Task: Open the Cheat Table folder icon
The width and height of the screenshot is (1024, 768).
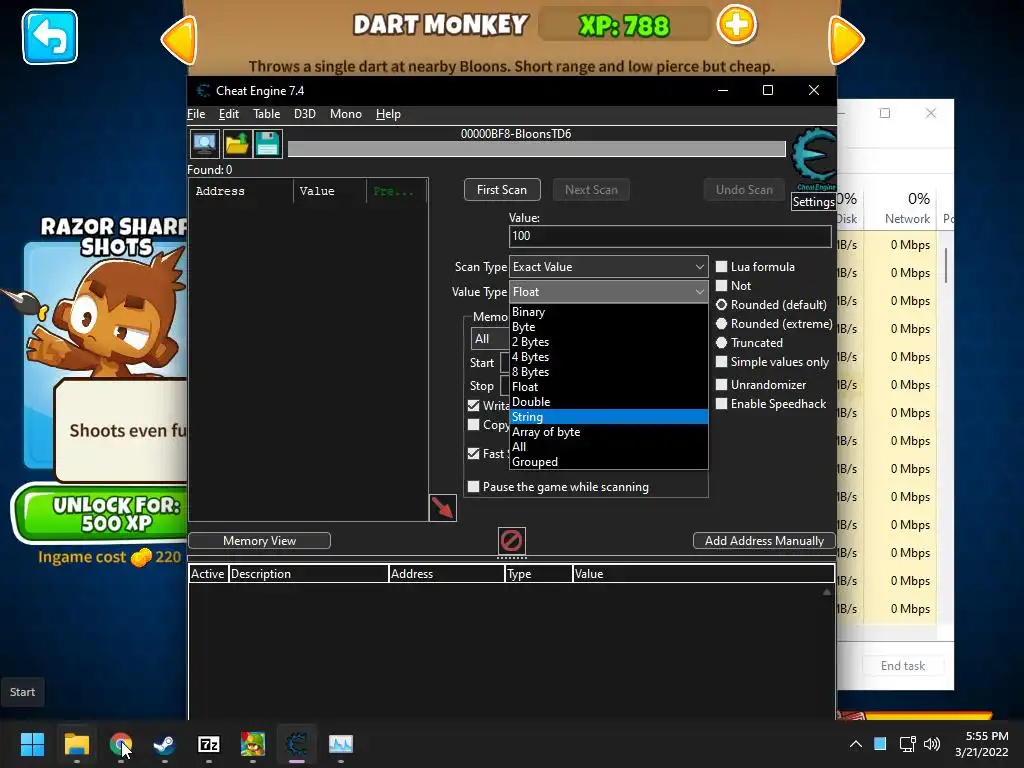Action: 236,144
